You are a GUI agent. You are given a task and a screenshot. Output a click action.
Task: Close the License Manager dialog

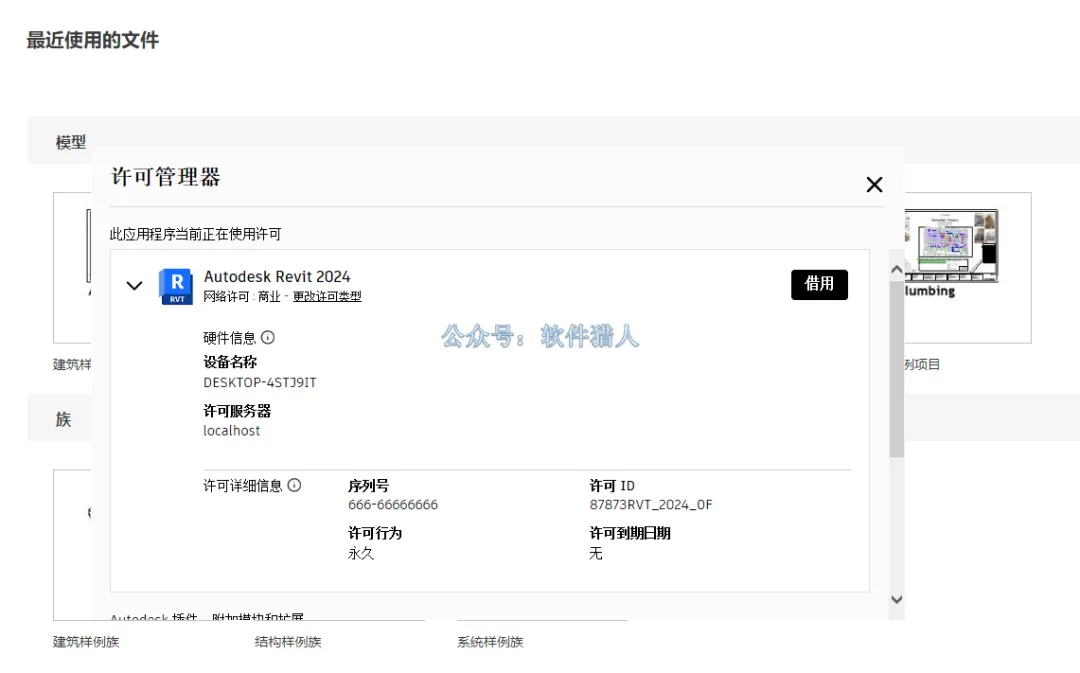[x=874, y=185]
